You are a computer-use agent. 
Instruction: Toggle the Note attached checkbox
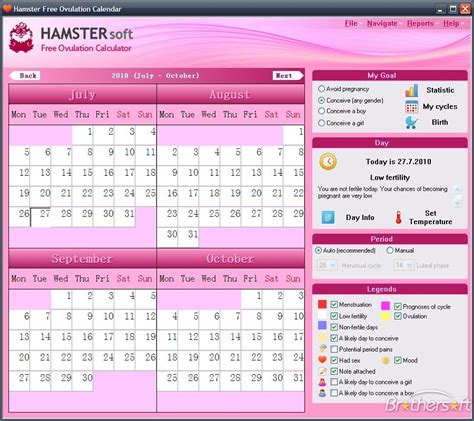[334, 371]
